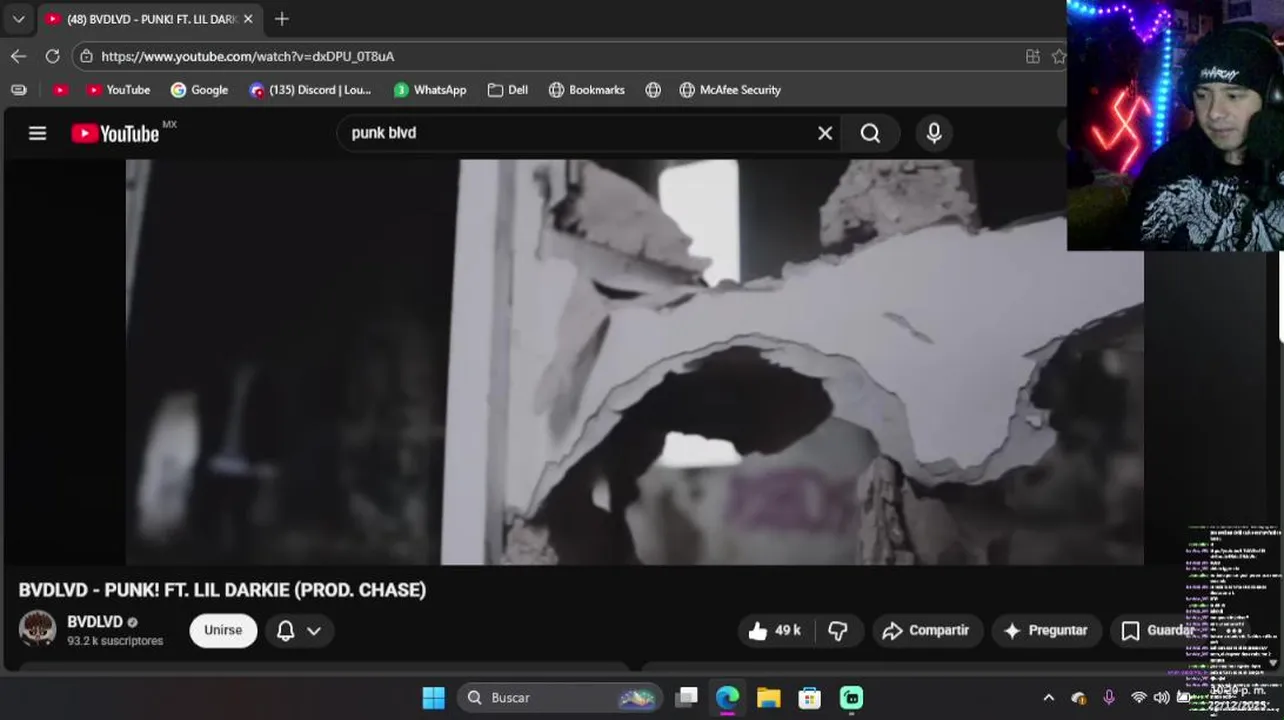
Task: Open the red YouTube icon-only bookmark
Action: 60,90
